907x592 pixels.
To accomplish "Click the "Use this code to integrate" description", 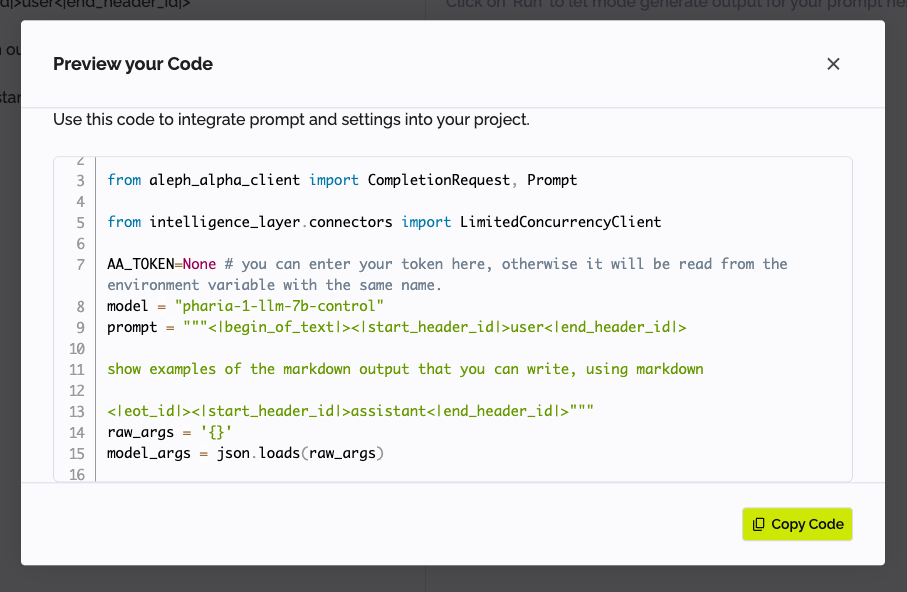I will coord(291,120).
